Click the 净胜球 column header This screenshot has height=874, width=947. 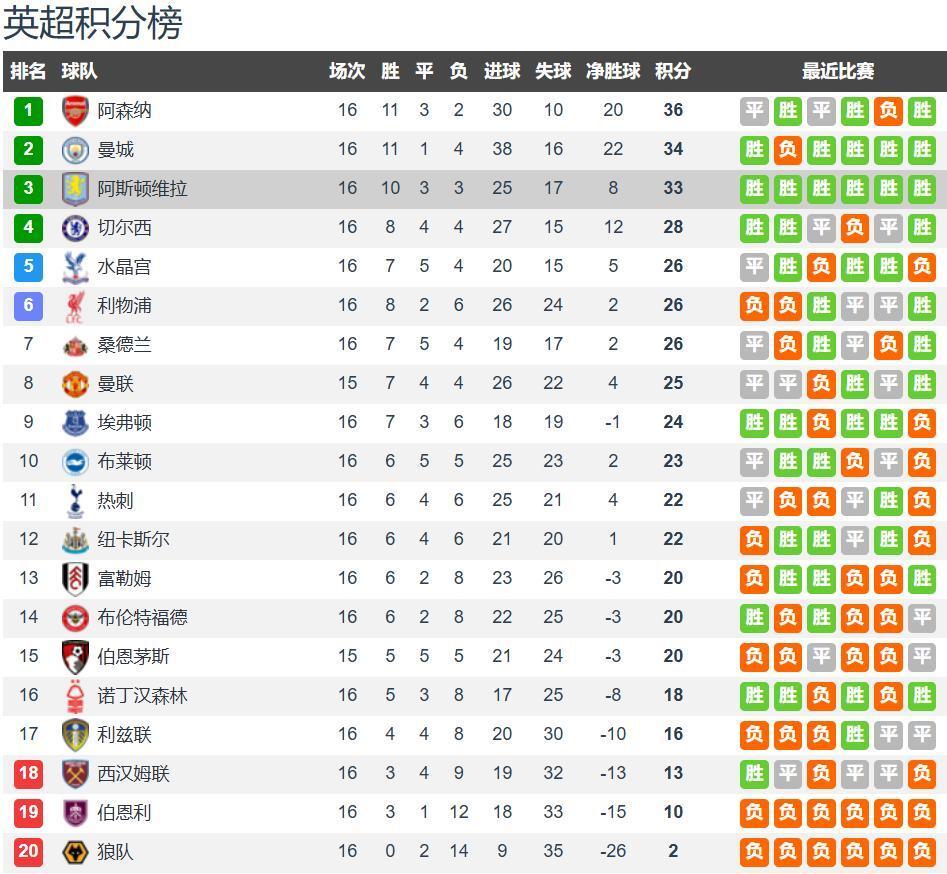pos(612,71)
